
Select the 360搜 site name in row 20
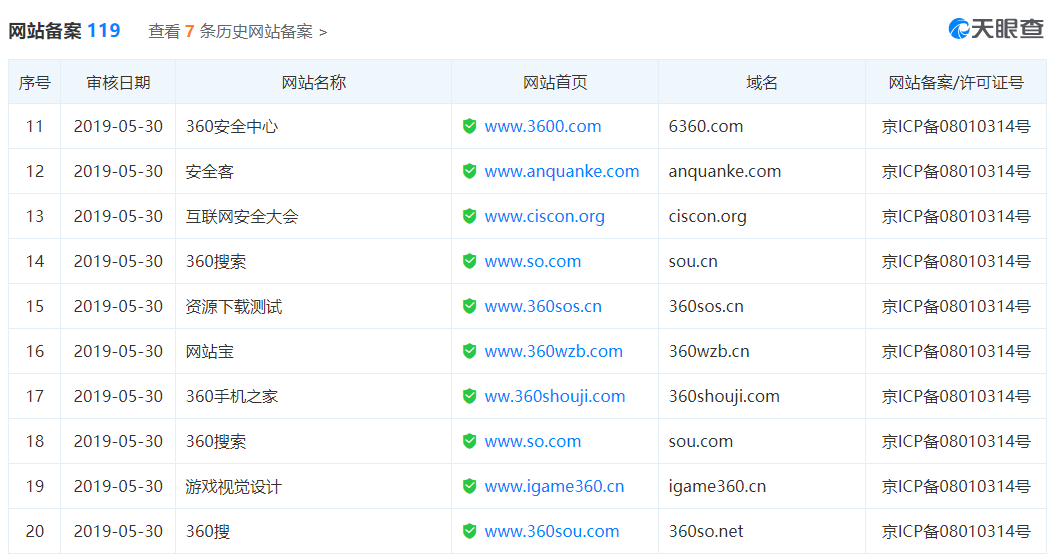[x=208, y=532]
